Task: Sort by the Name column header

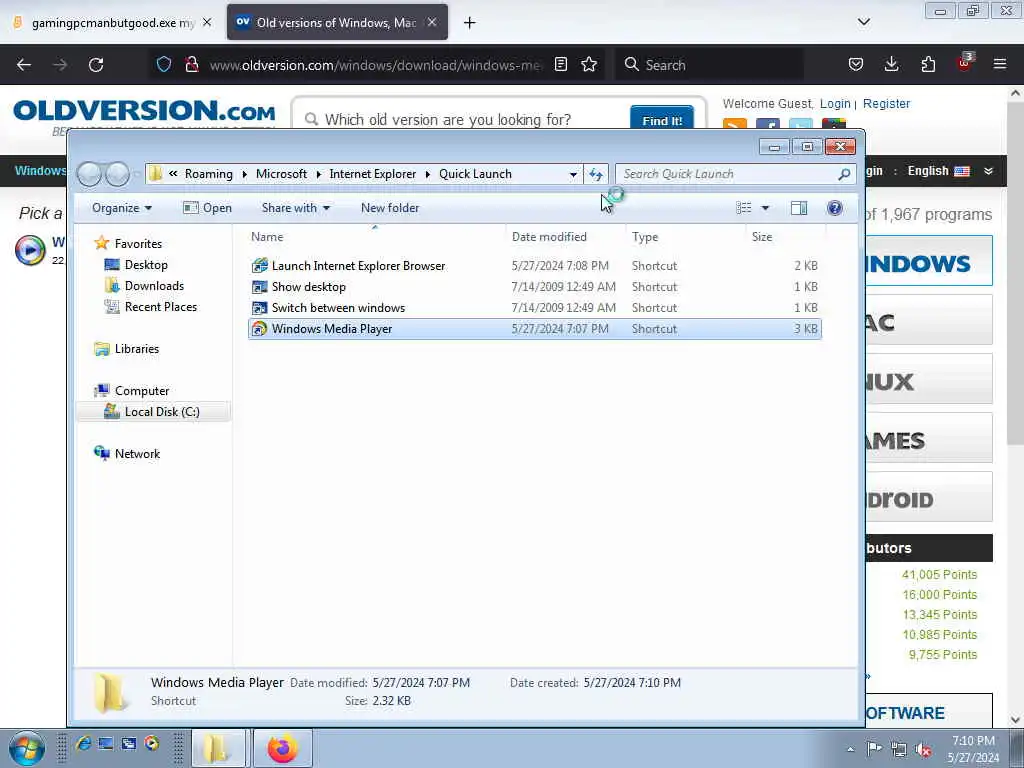Action: coord(376,236)
